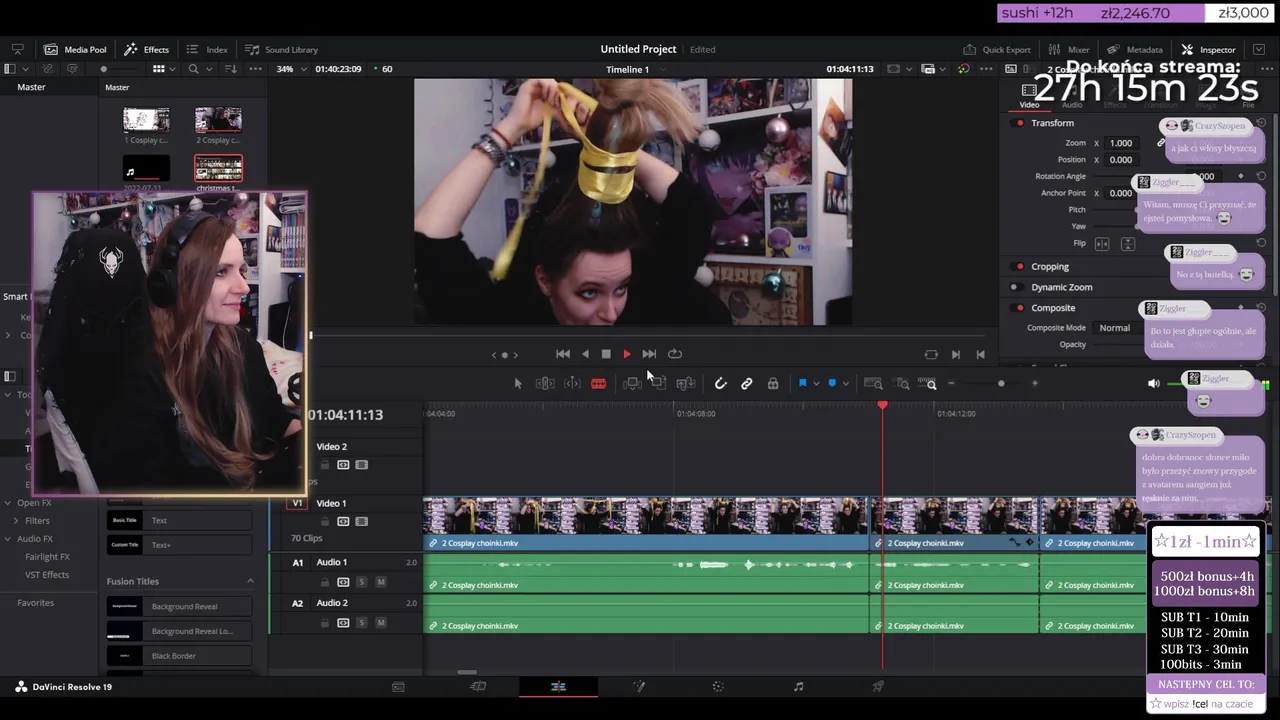This screenshot has height=720, width=1280.
Task: Select the VST Effects category
Action: pos(47,575)
